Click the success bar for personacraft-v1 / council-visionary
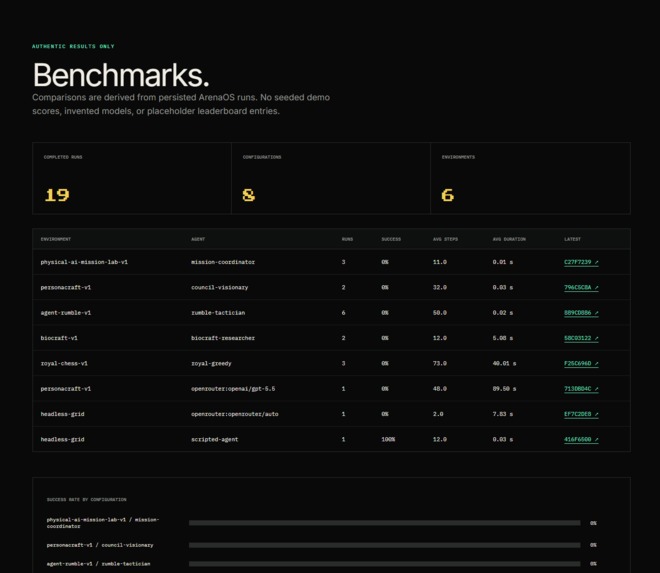660x573 pixels. 384,545
